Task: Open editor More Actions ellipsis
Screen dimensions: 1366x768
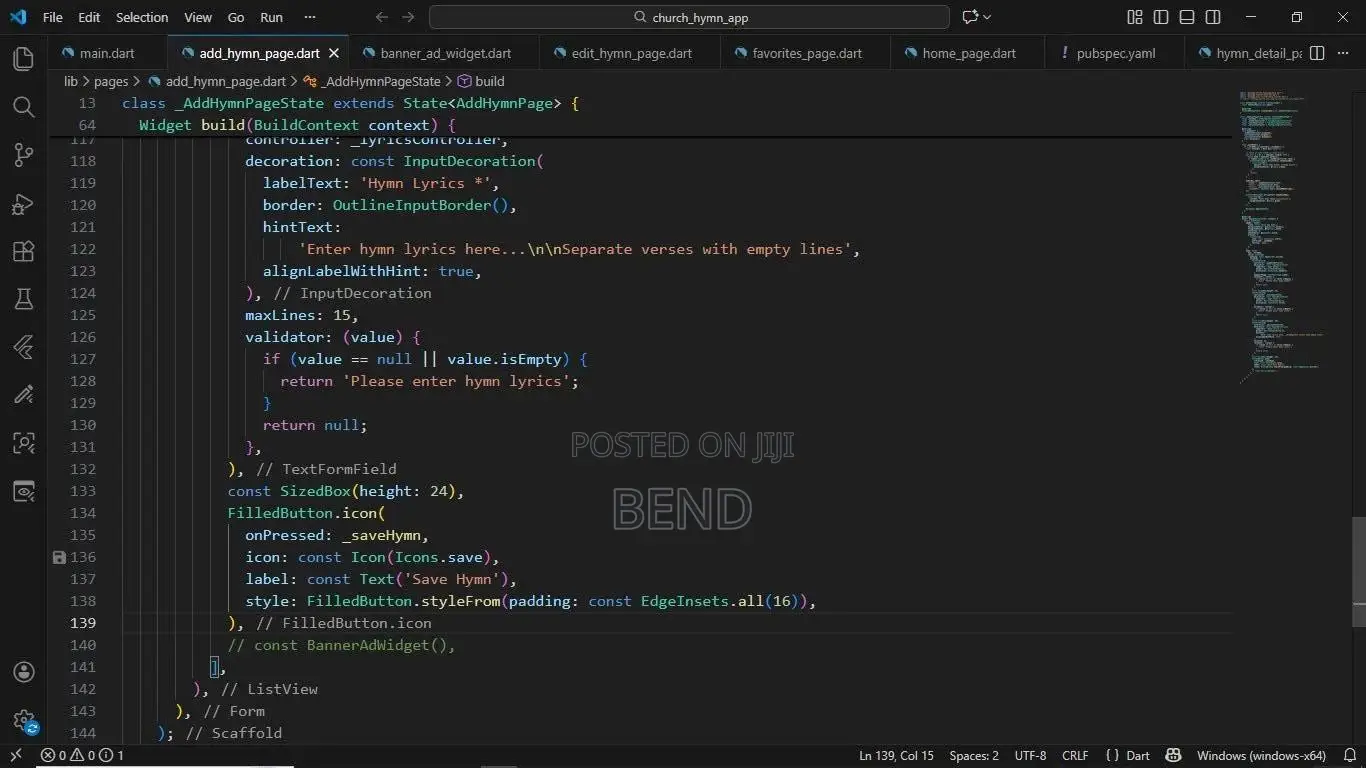Action: 1345,53
